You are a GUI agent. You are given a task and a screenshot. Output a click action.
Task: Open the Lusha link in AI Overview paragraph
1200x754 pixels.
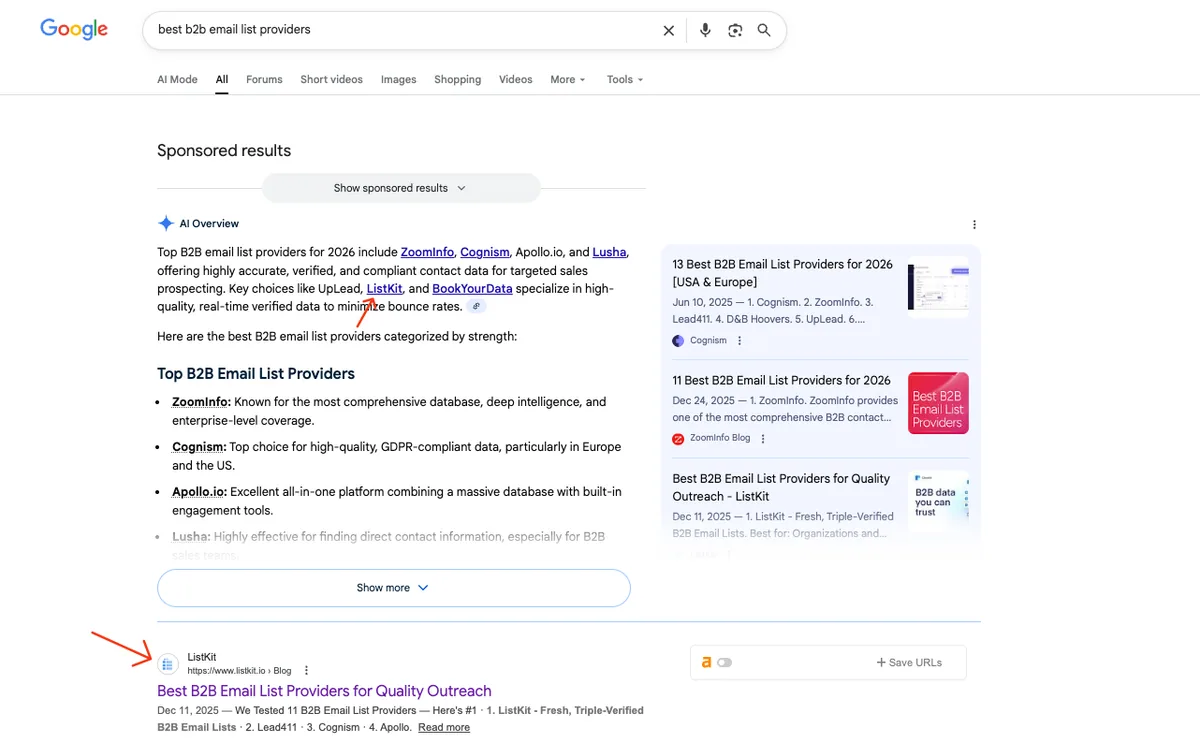click(x=610, y=252)
